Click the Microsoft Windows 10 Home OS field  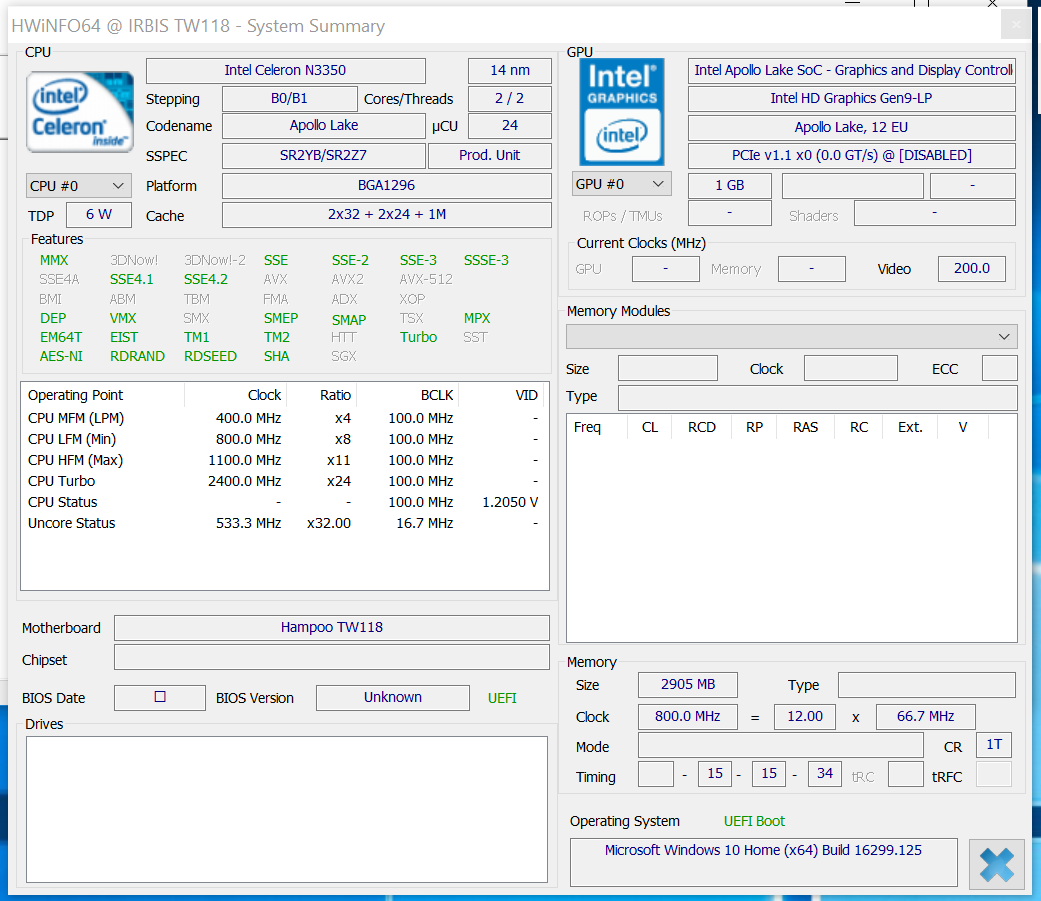point(763,862)
